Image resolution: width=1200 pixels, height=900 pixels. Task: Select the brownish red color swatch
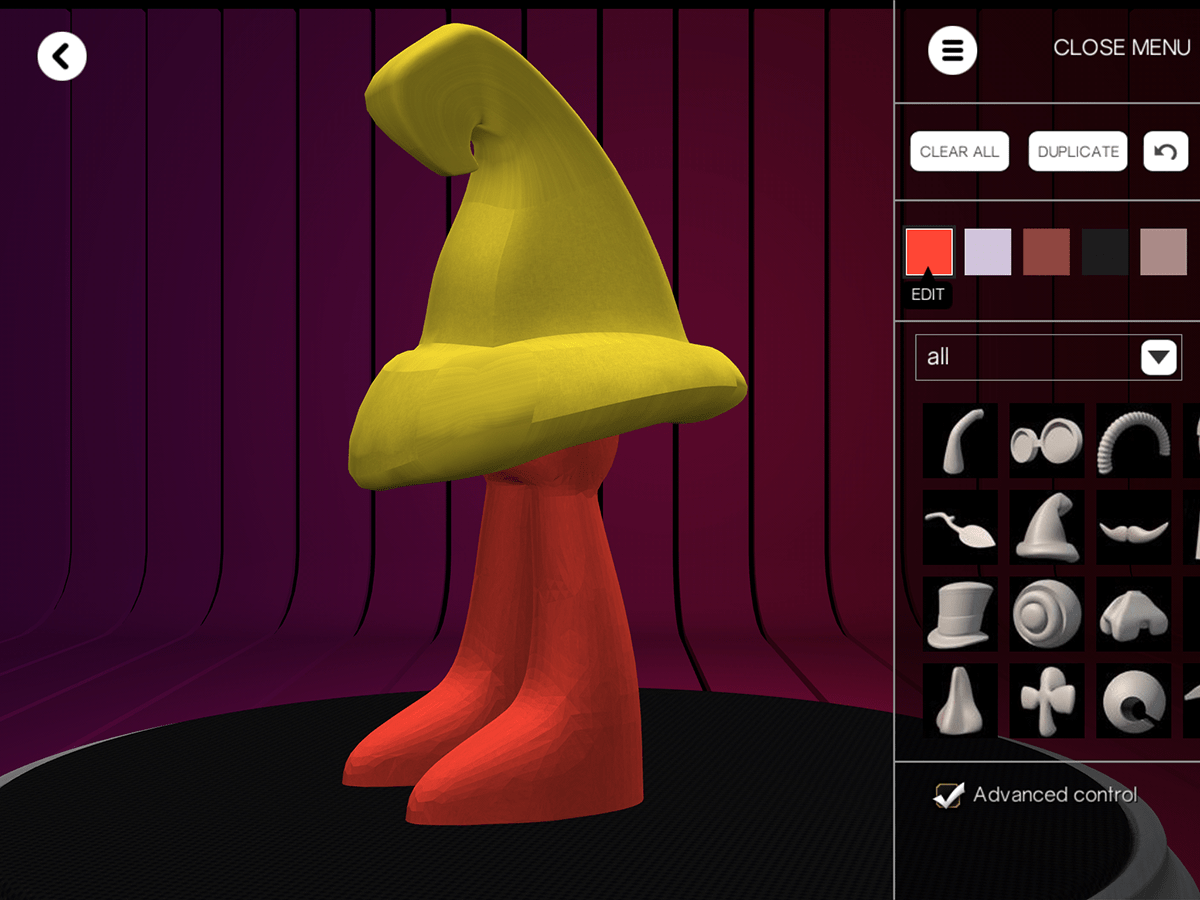click(1046, 252)
